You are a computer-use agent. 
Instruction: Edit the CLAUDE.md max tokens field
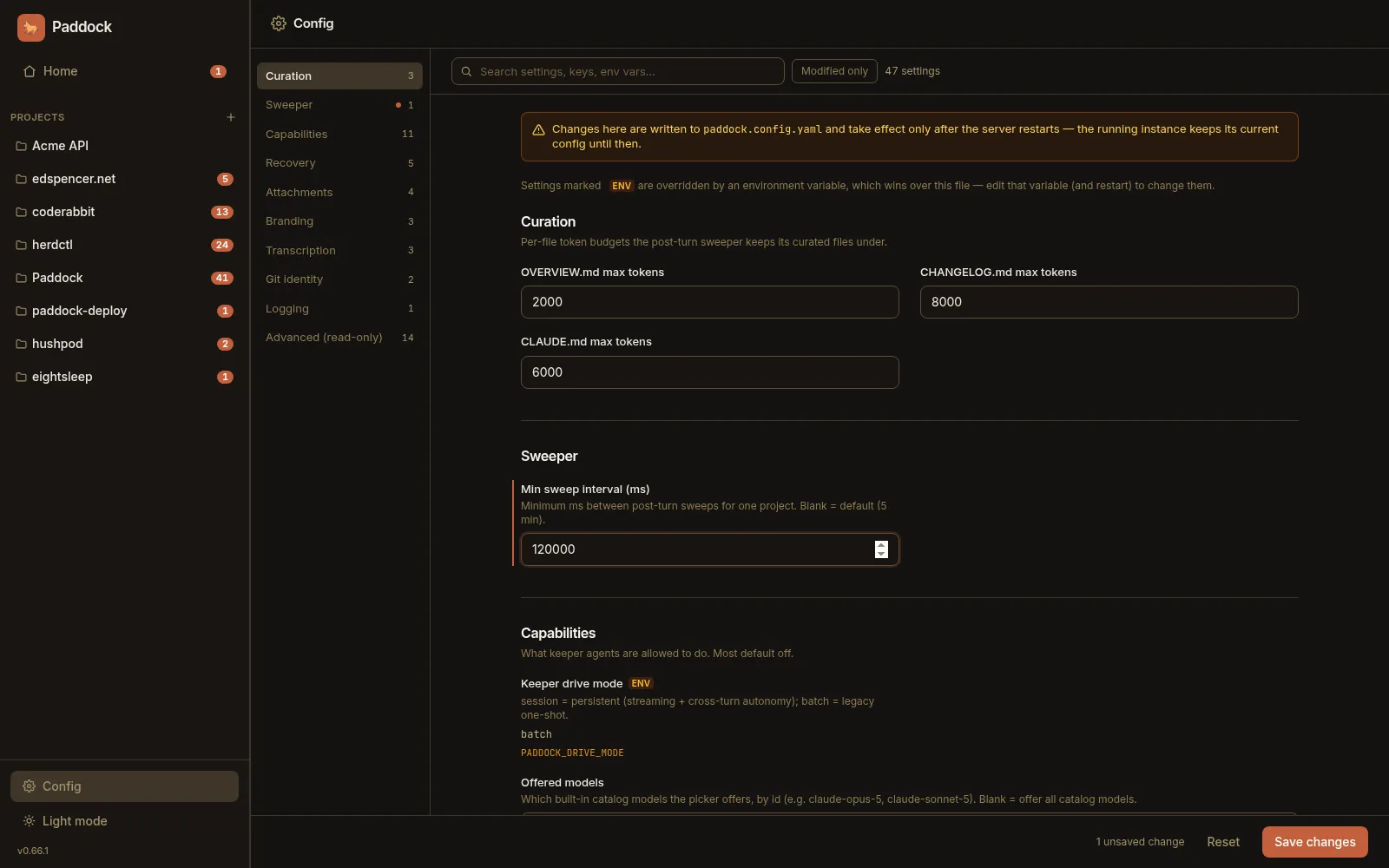click(709, 372)
